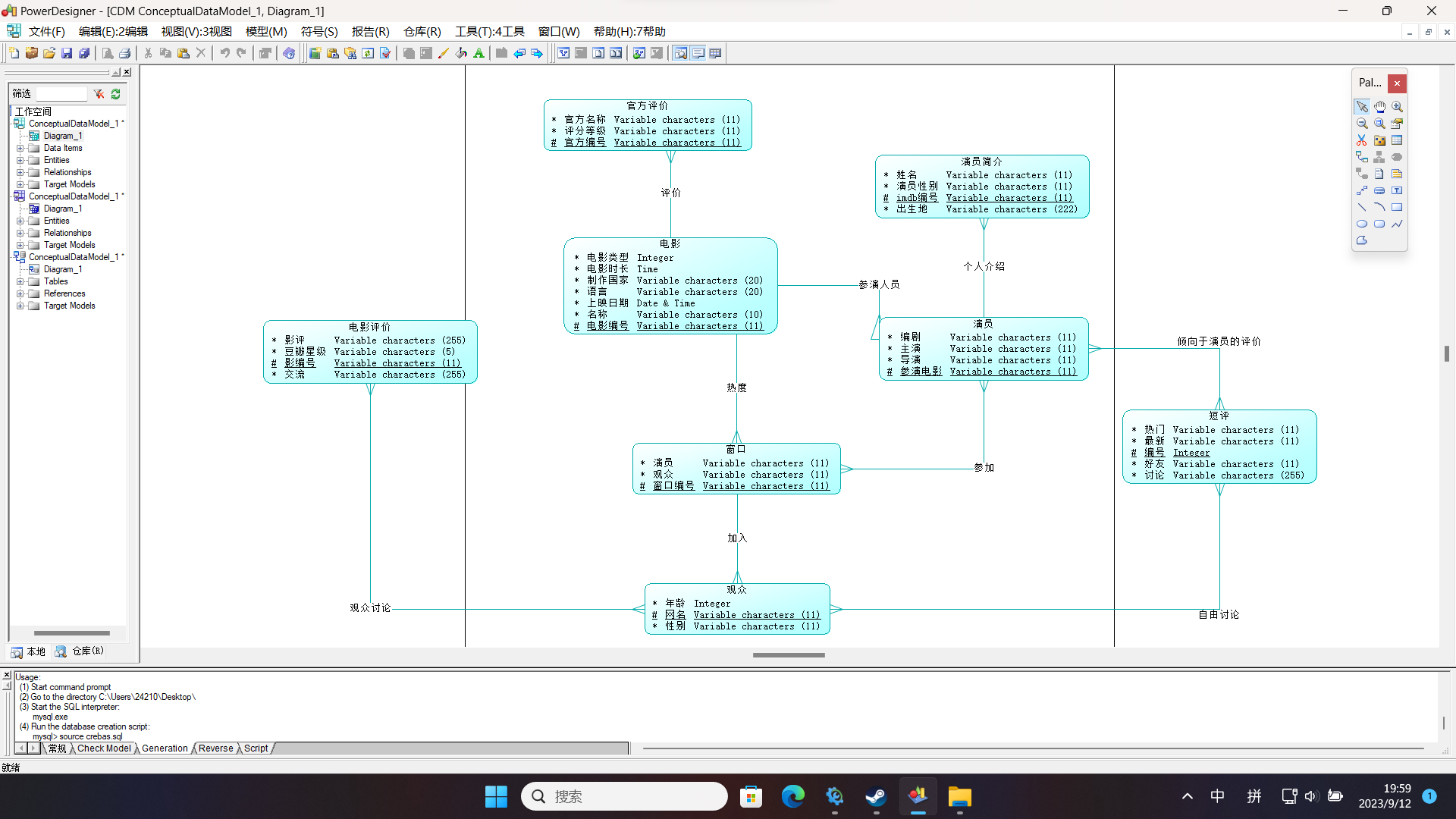Screen dimensions: 1456x819
Task: Click the diagram horizontal scrollbar thumb
Action: [789, 655]
